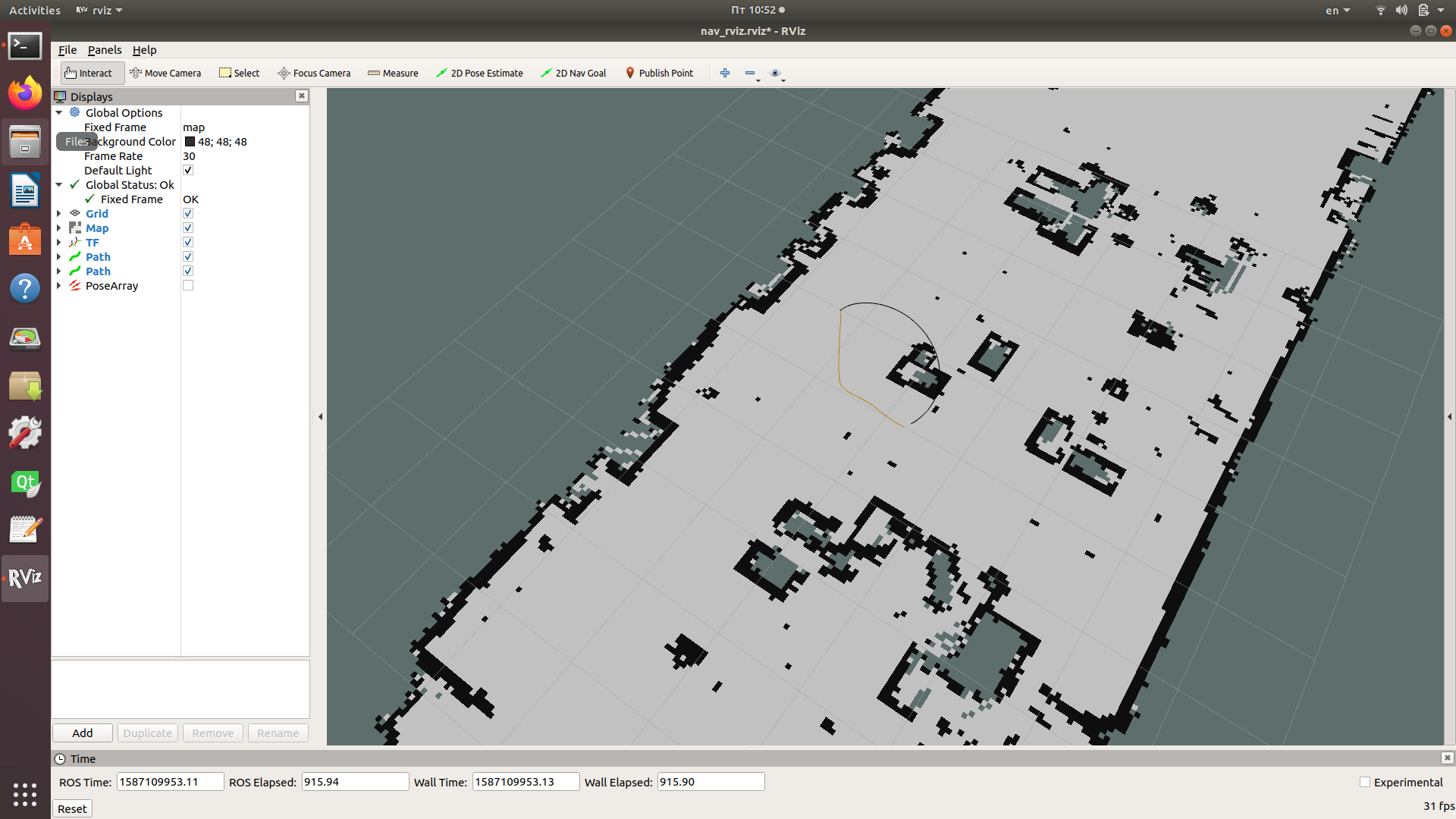Click the Add display button
1456x819 pixels.
(83, 733)
